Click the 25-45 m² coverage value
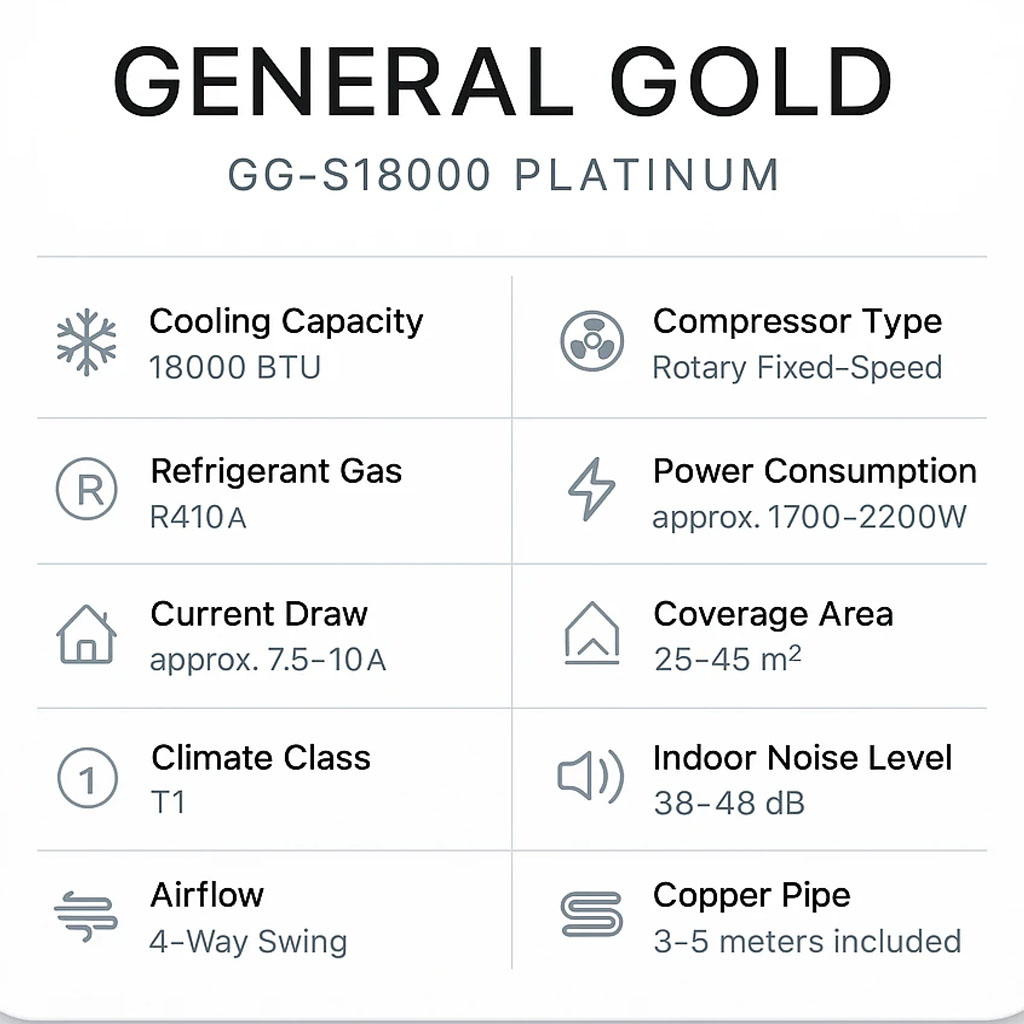This screenshot has width=1024, height=1024. coord(727,660)
